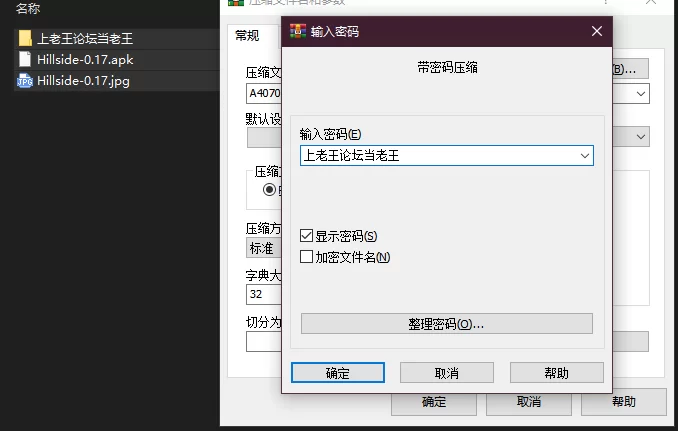The width and height of the screenshot is (678, 431).
Task: Click 整理密码(O)... button
Action: point(447,324)
